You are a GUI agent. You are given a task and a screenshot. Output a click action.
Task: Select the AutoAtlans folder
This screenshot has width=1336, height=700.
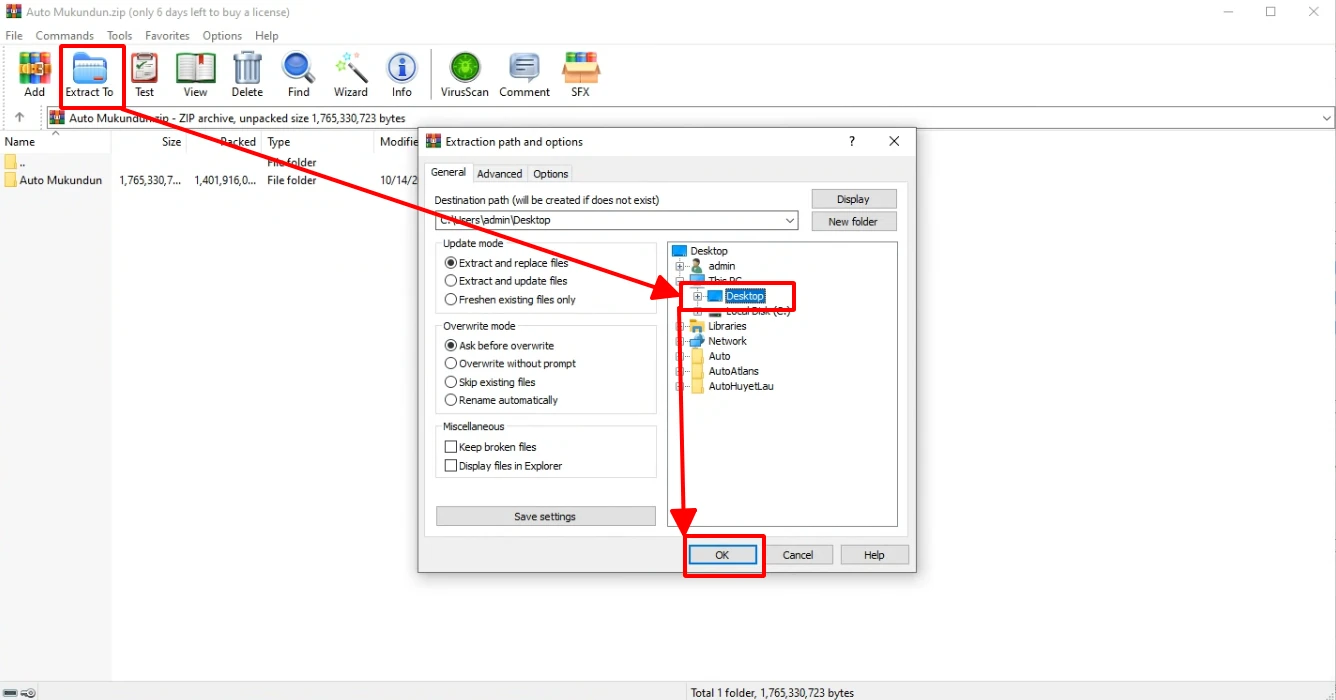(733, 371)
